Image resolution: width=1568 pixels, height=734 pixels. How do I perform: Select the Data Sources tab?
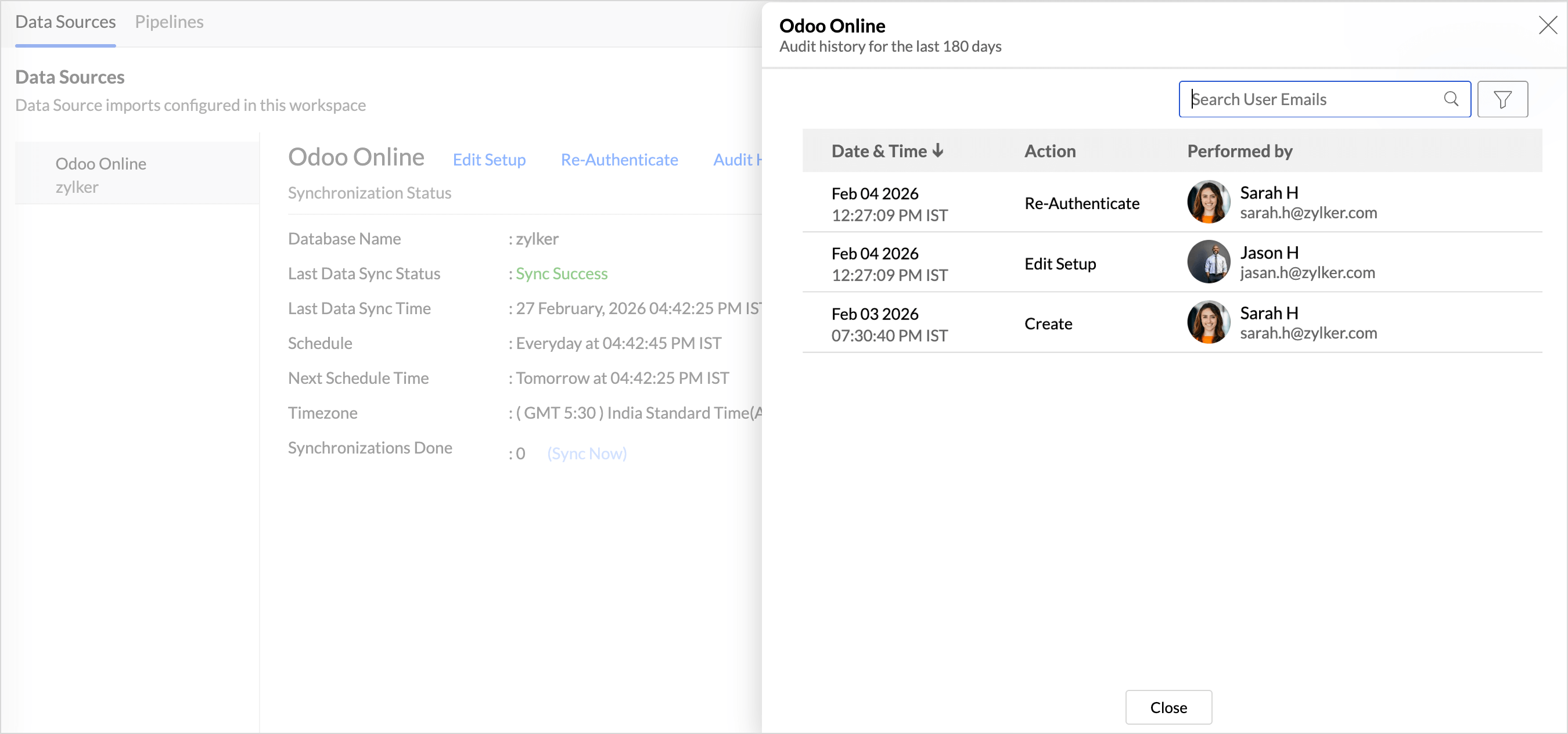coord(65,22)
